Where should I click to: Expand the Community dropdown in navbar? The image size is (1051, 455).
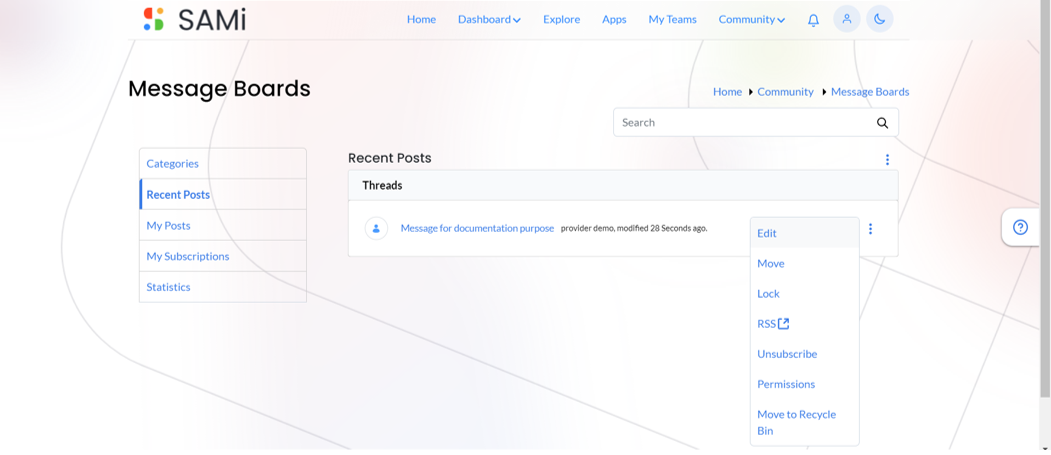[x=751, y=19]
